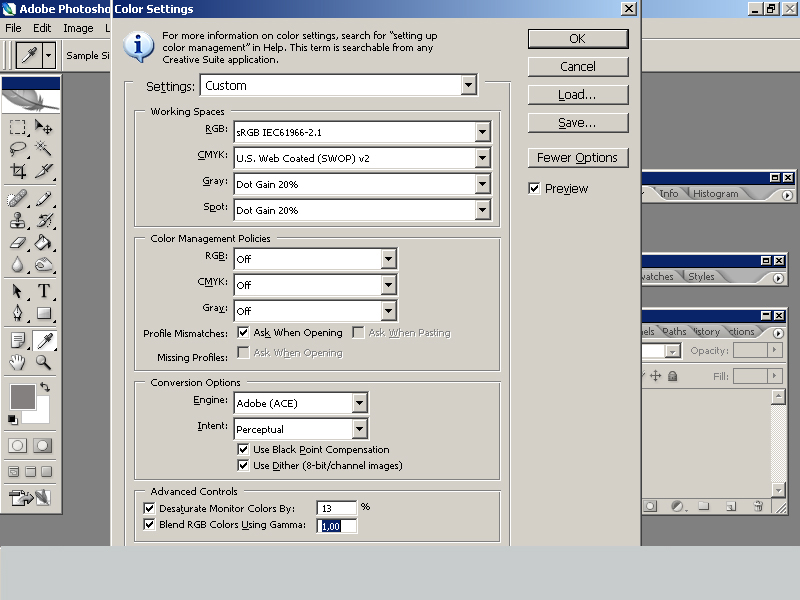800x600 pixels.
Task: Select the Blur tool
Action: (17, 264)
